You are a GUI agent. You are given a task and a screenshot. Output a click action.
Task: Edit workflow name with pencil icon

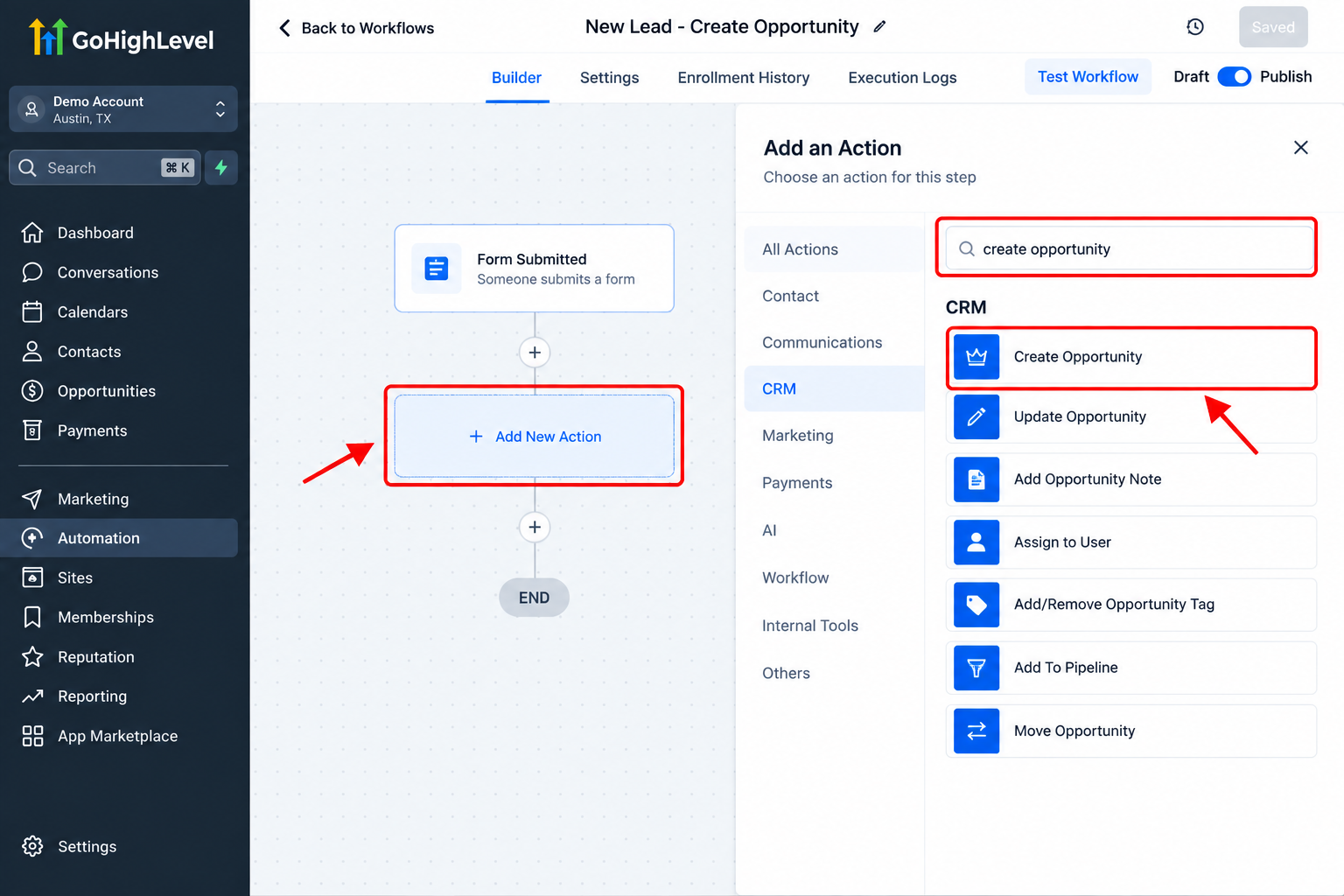point(879,27)
